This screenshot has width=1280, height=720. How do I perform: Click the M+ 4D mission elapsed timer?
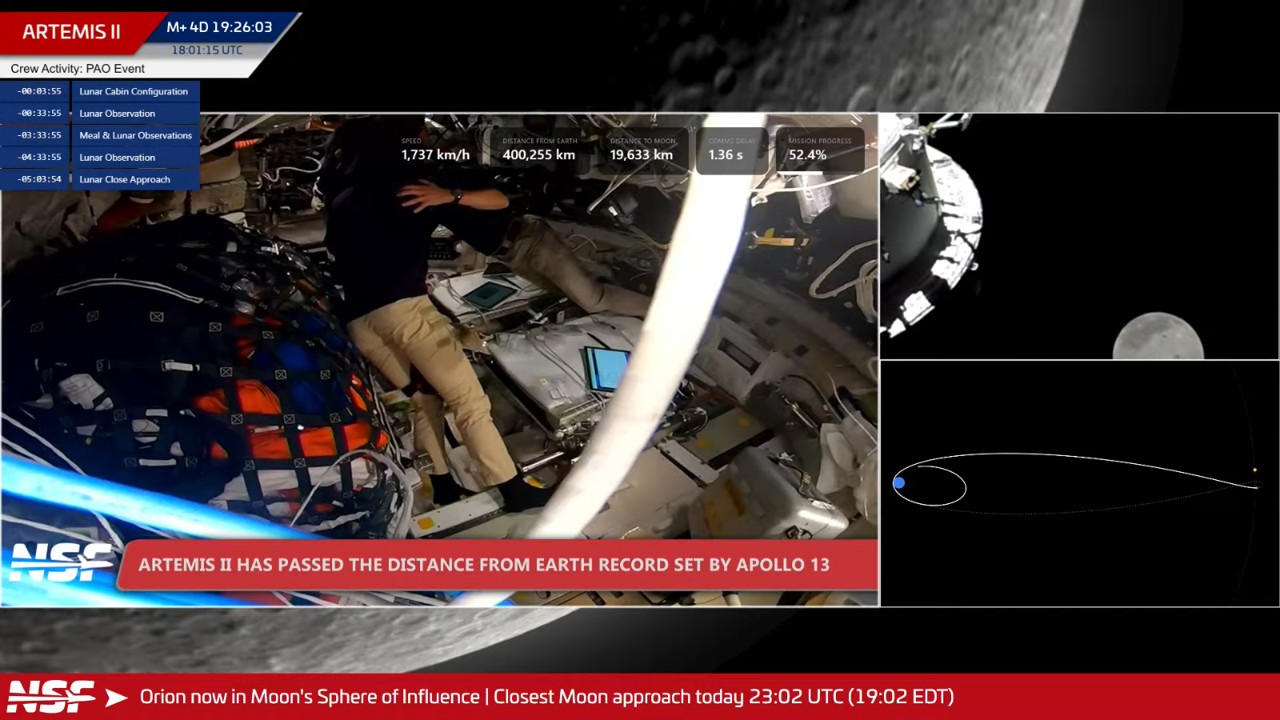[219, 27]
